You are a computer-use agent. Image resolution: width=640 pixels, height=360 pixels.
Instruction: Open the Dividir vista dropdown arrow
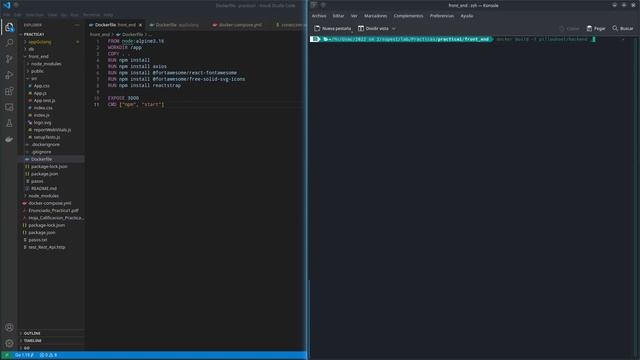point(393,29)
